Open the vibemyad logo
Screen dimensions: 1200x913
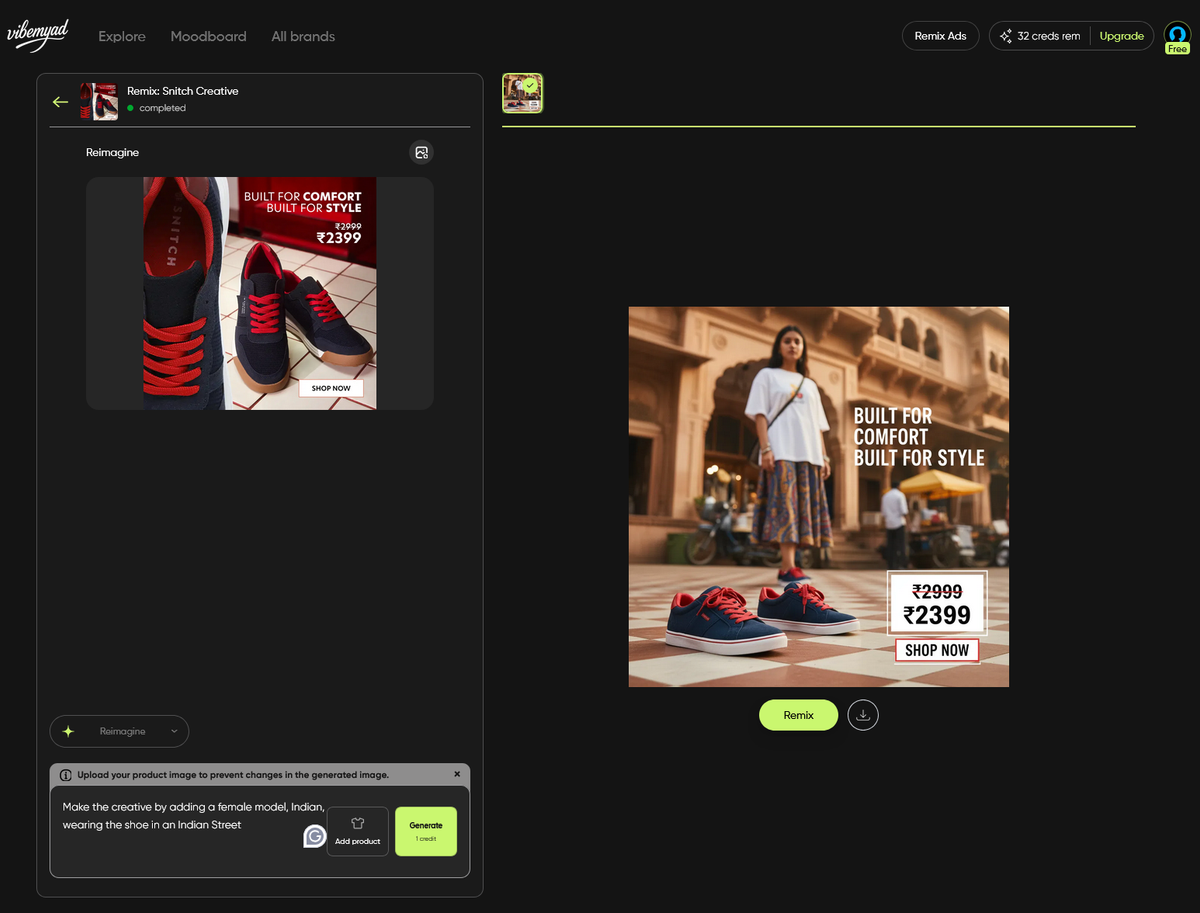tap(38, 35)
